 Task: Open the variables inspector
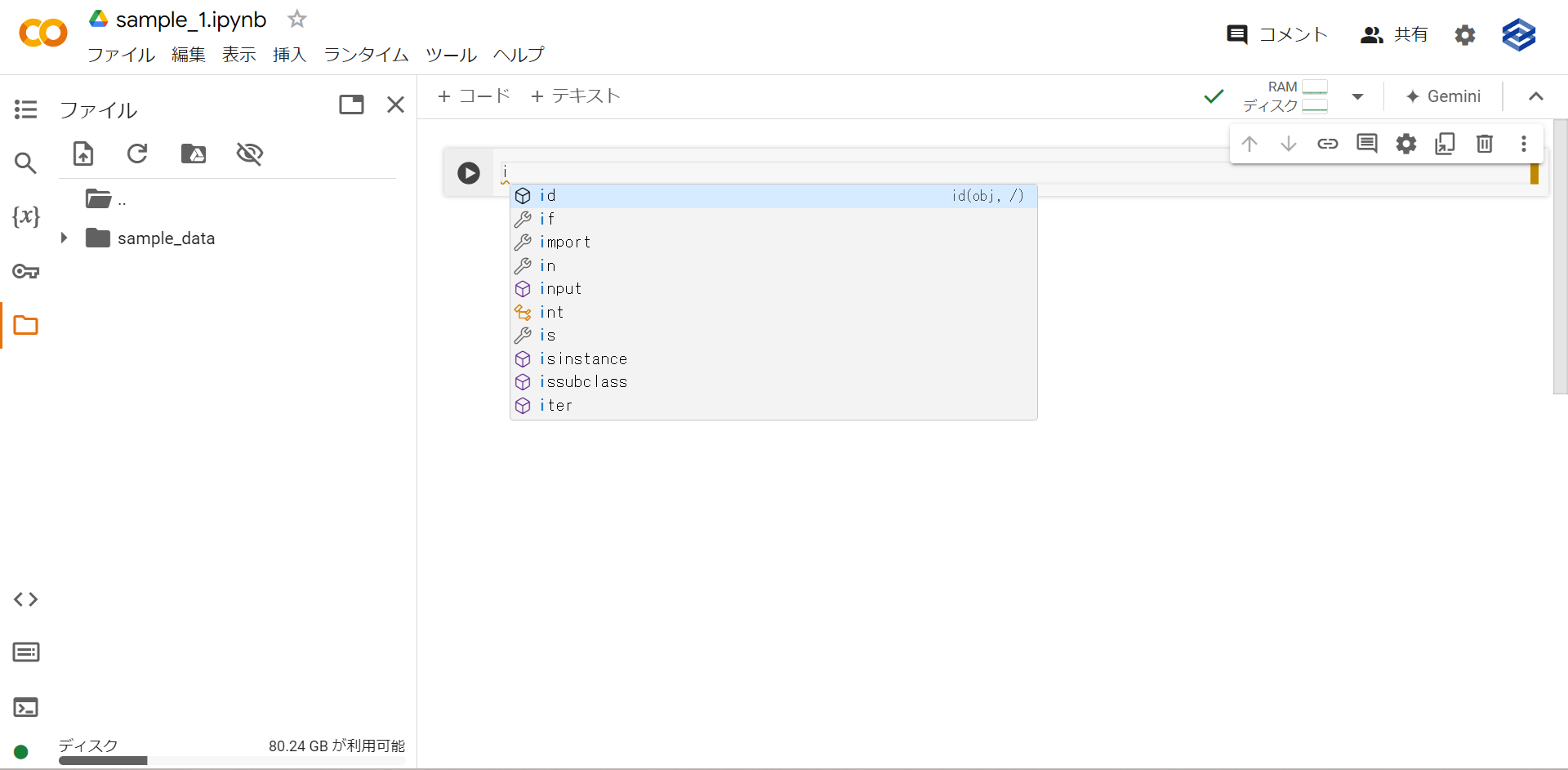[x=25, y=216]
